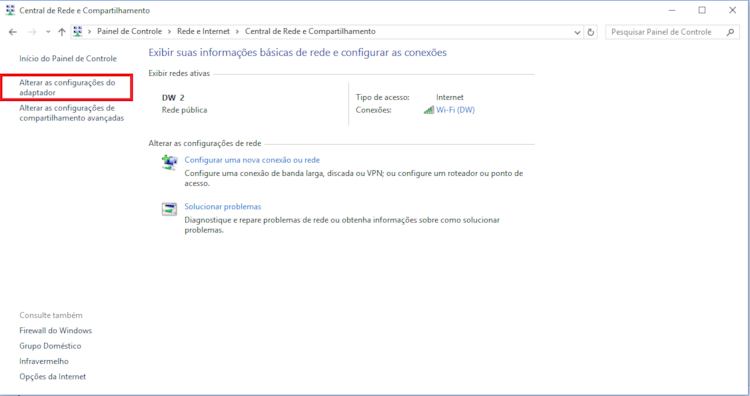Open the Wi-Fi (DW) connection link
750x396 pixels.
point(455,110)
